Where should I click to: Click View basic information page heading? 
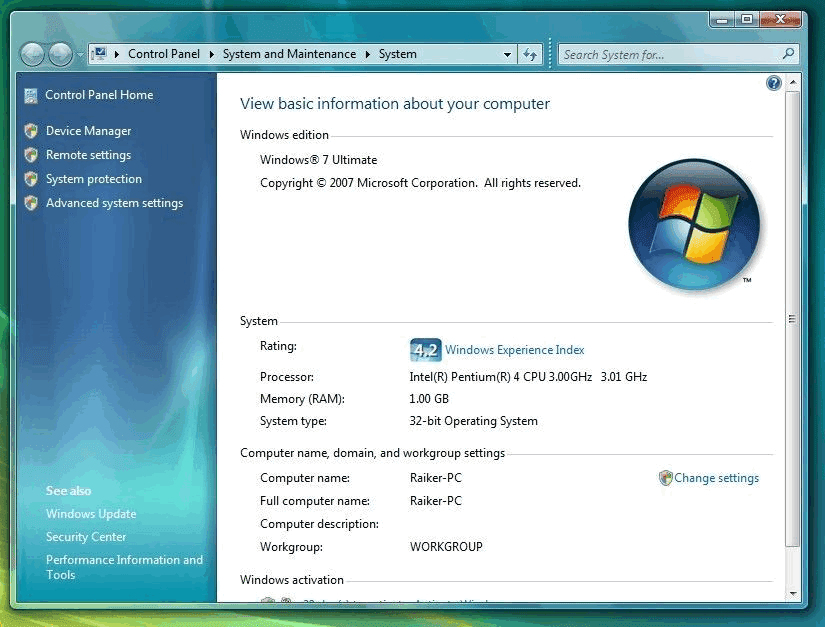395,104
